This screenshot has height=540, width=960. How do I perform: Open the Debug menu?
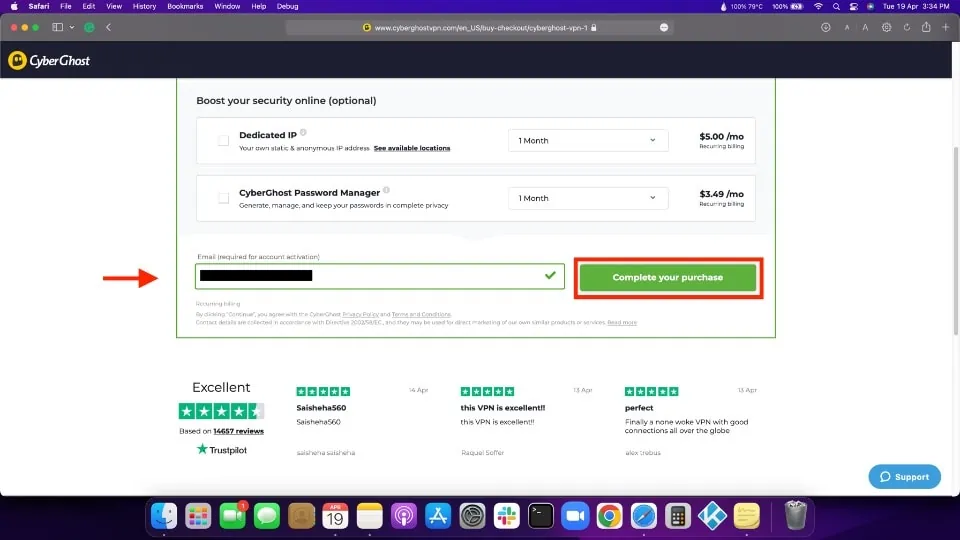click(x=287, y=6)
